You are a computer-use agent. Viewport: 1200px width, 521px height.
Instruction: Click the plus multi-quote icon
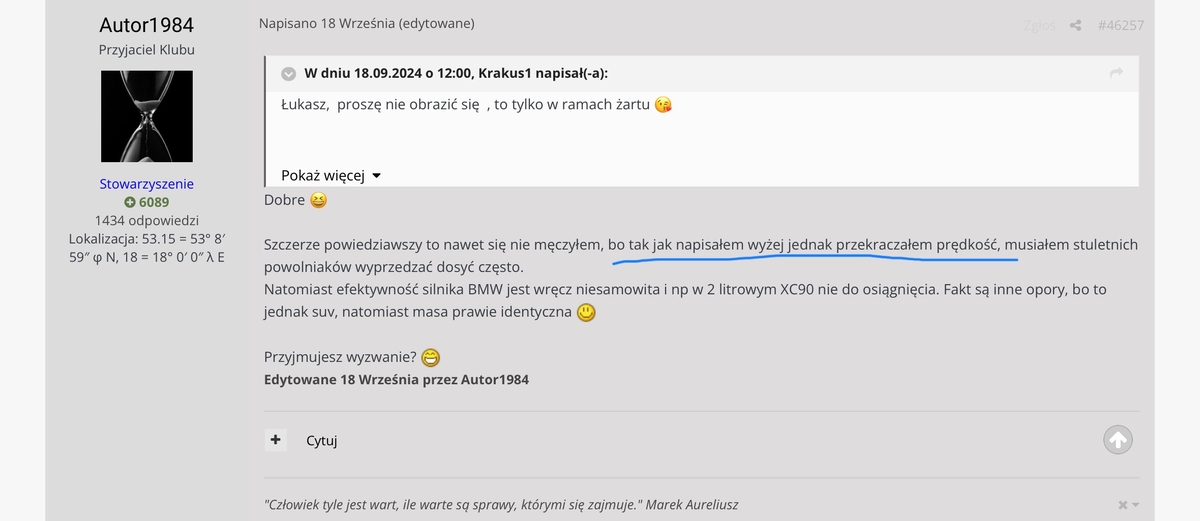point(276,439)
